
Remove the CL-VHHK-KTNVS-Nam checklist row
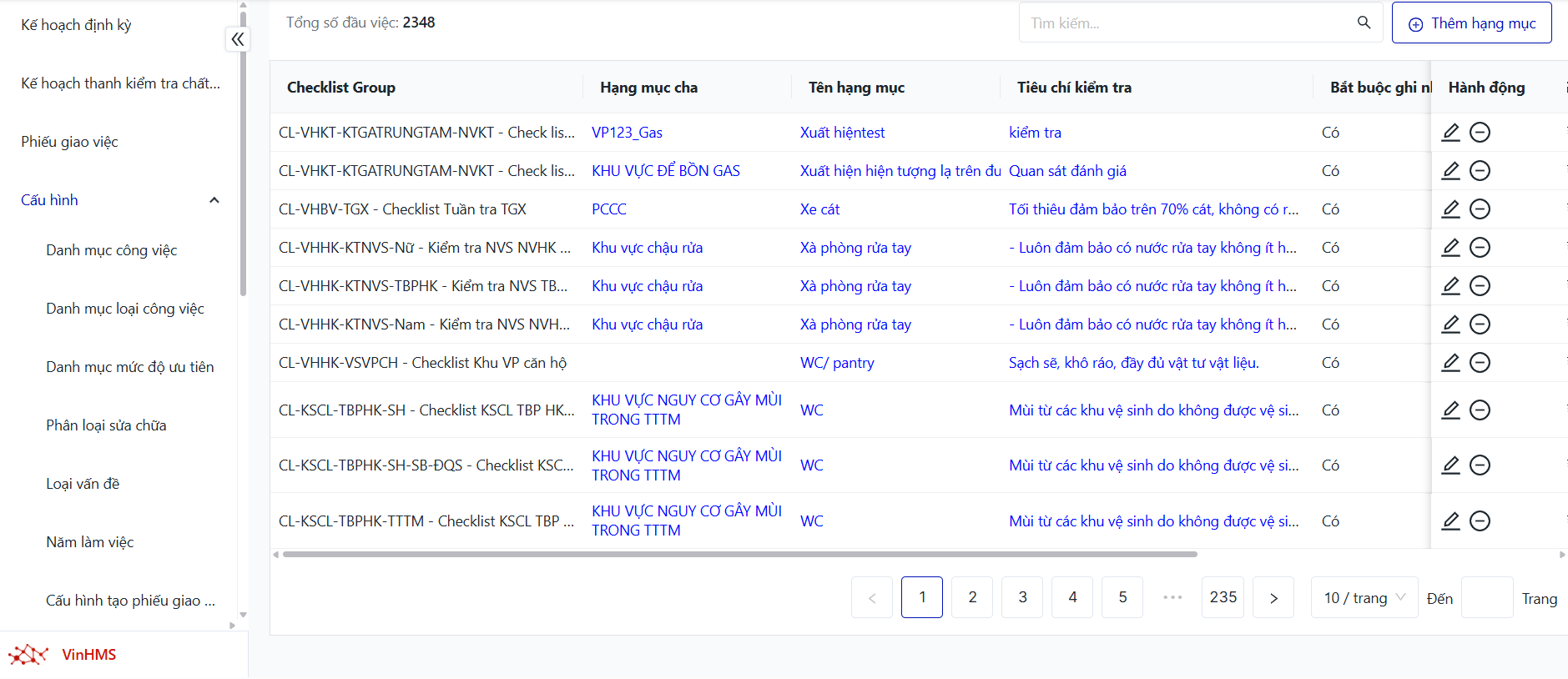[x=1480, y=324]
